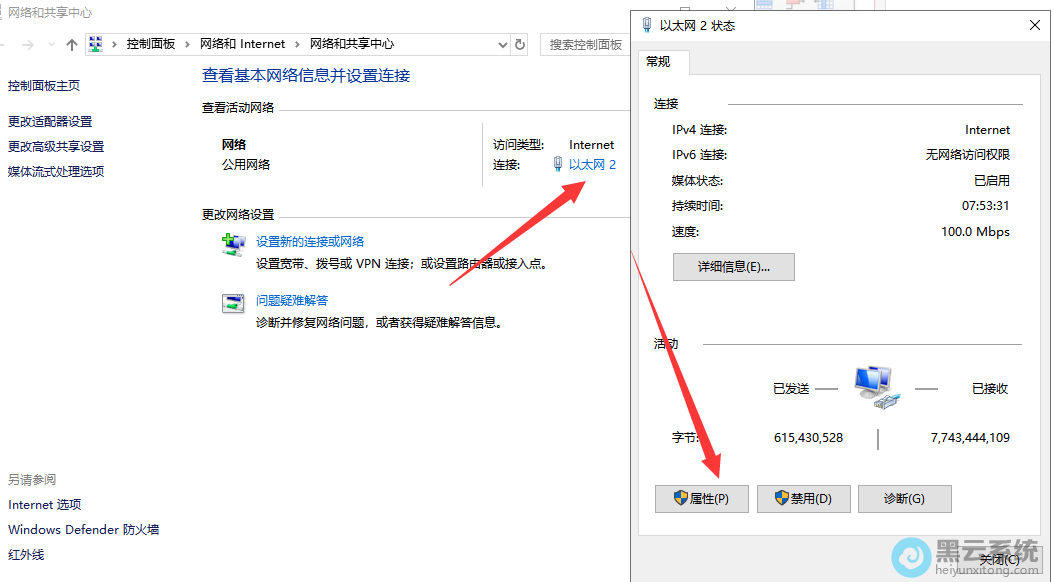This screenshot has width=1054, height=582.
Task: Click the forward navigation arrow
Action: [x=27, y=45]
